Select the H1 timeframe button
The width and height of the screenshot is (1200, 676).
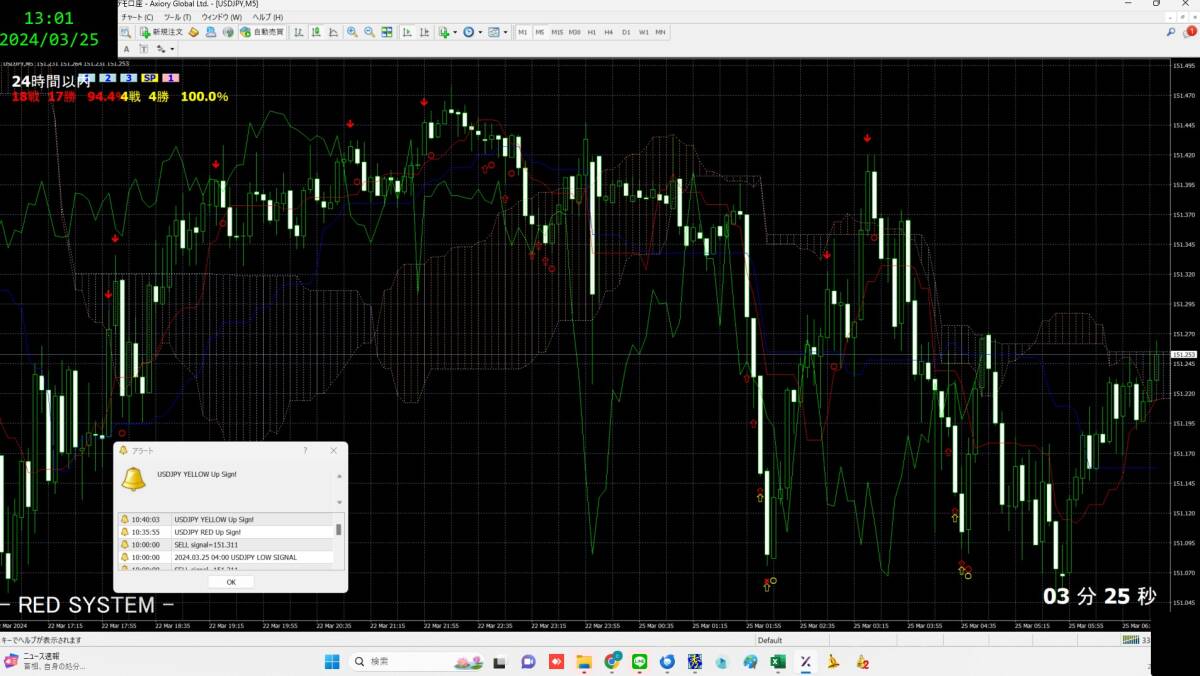coord(591,32)
